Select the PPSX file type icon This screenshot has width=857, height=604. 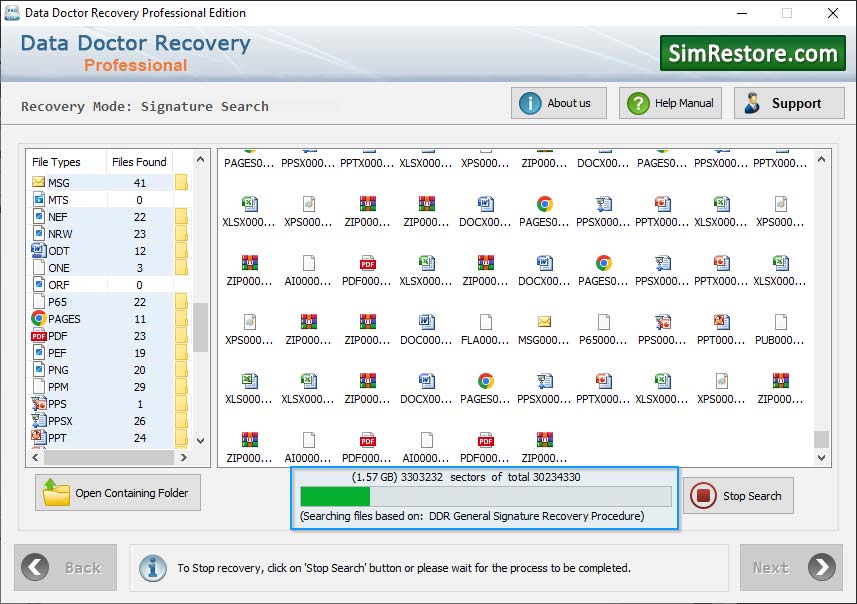coord(38,420)
